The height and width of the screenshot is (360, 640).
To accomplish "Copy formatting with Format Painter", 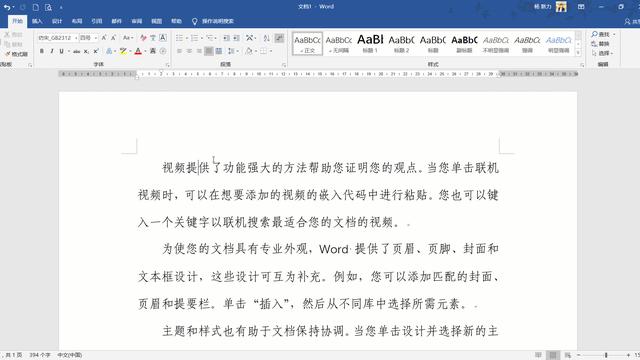I will point(16,54).
